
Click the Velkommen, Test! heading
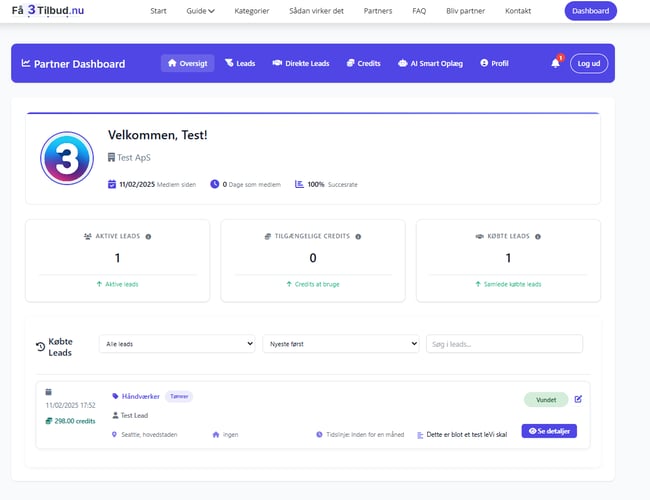point(158,135)
